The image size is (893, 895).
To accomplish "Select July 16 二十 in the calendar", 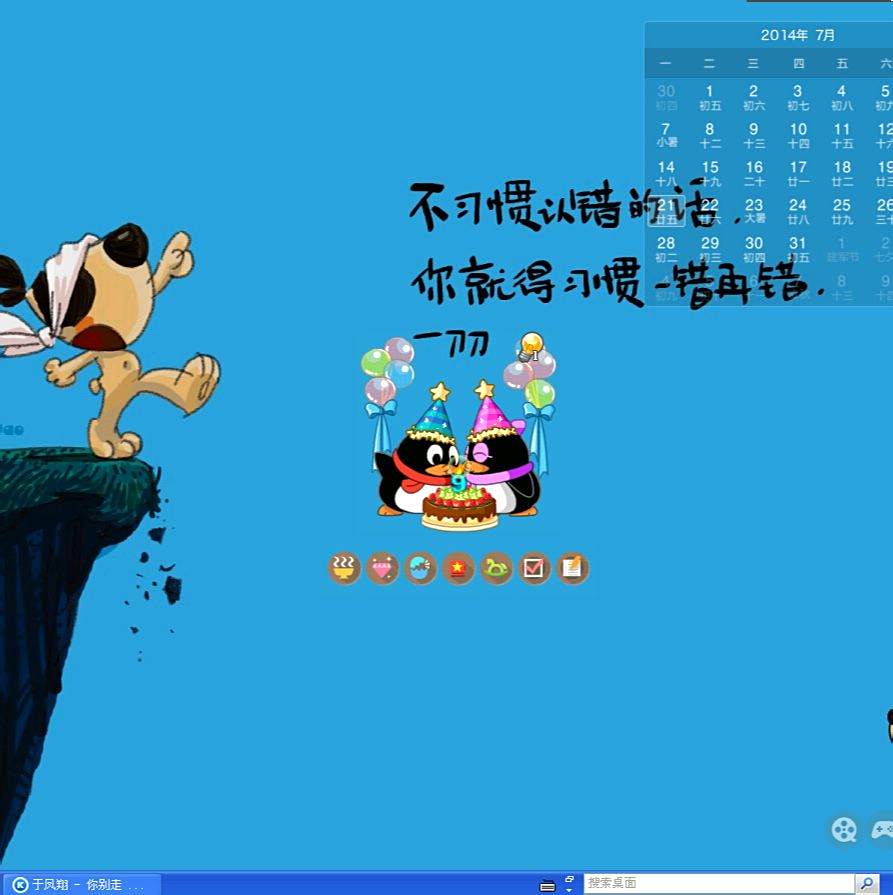I will (754, 174).
